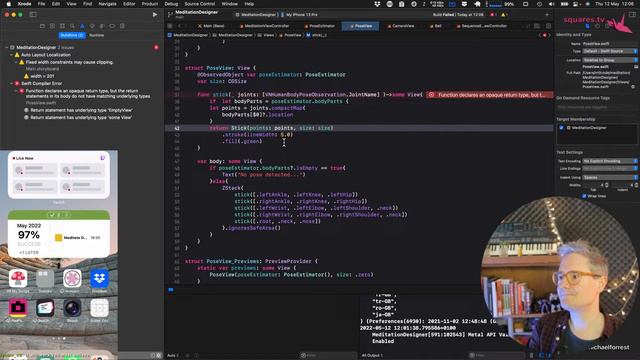Click the volume icon in menu bar
The width and height of the screenshot is (640, 360).
(551, 4)
